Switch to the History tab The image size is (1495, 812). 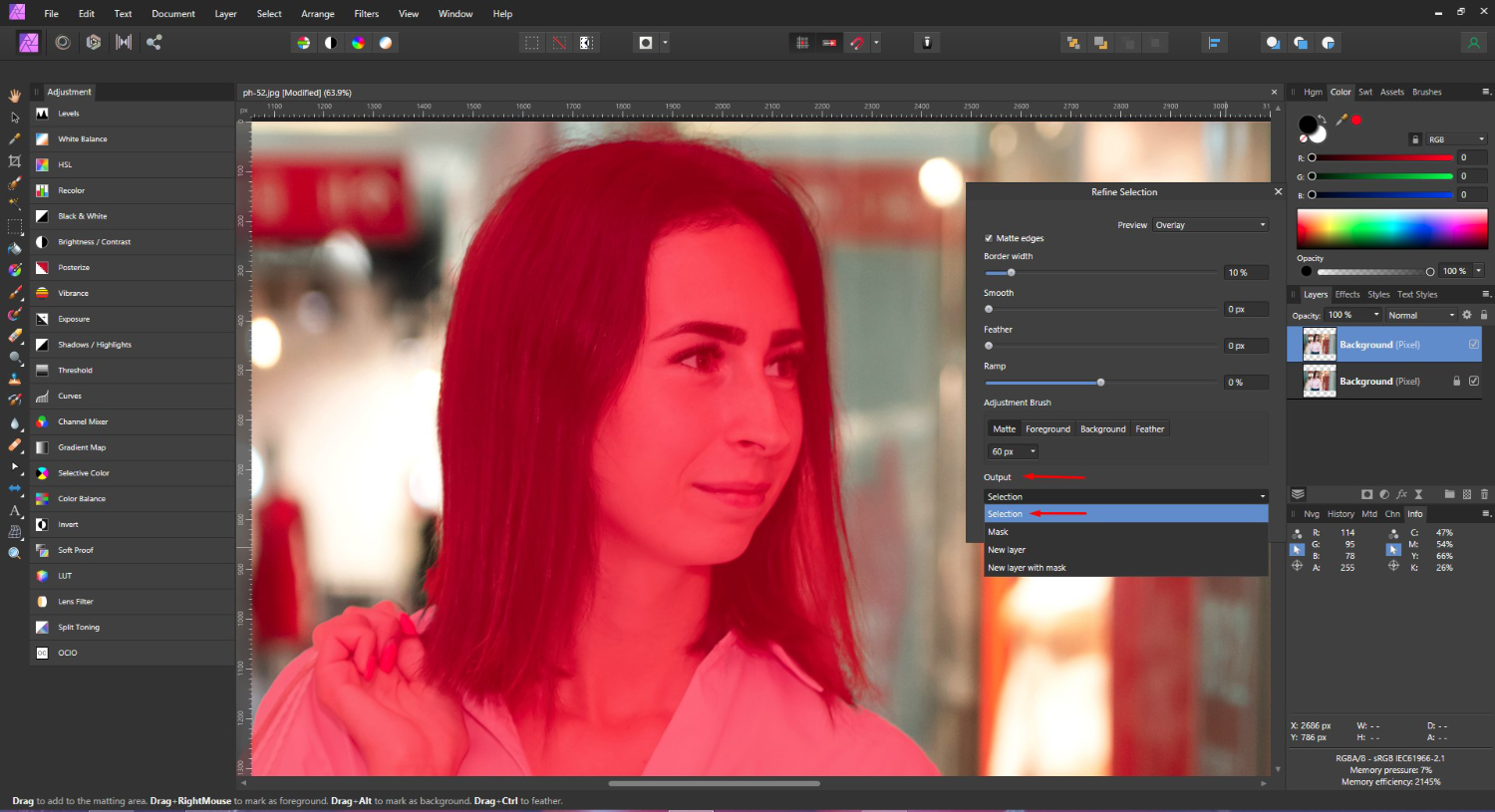pos(1341,513)
